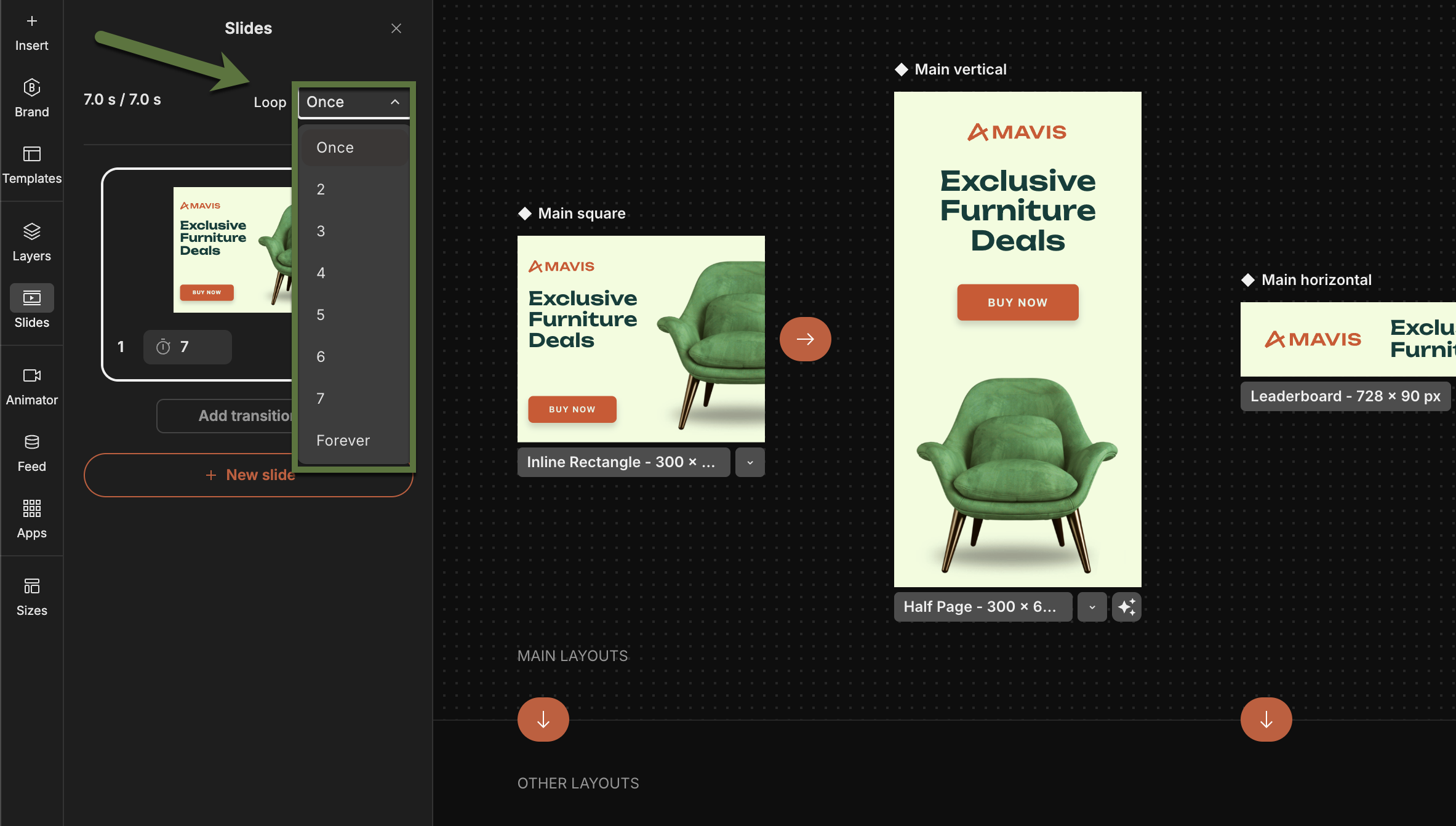1456x826 pixels.
Task: Choose 3 loops from the dropdown list
Action: click(x=321, y=231)
